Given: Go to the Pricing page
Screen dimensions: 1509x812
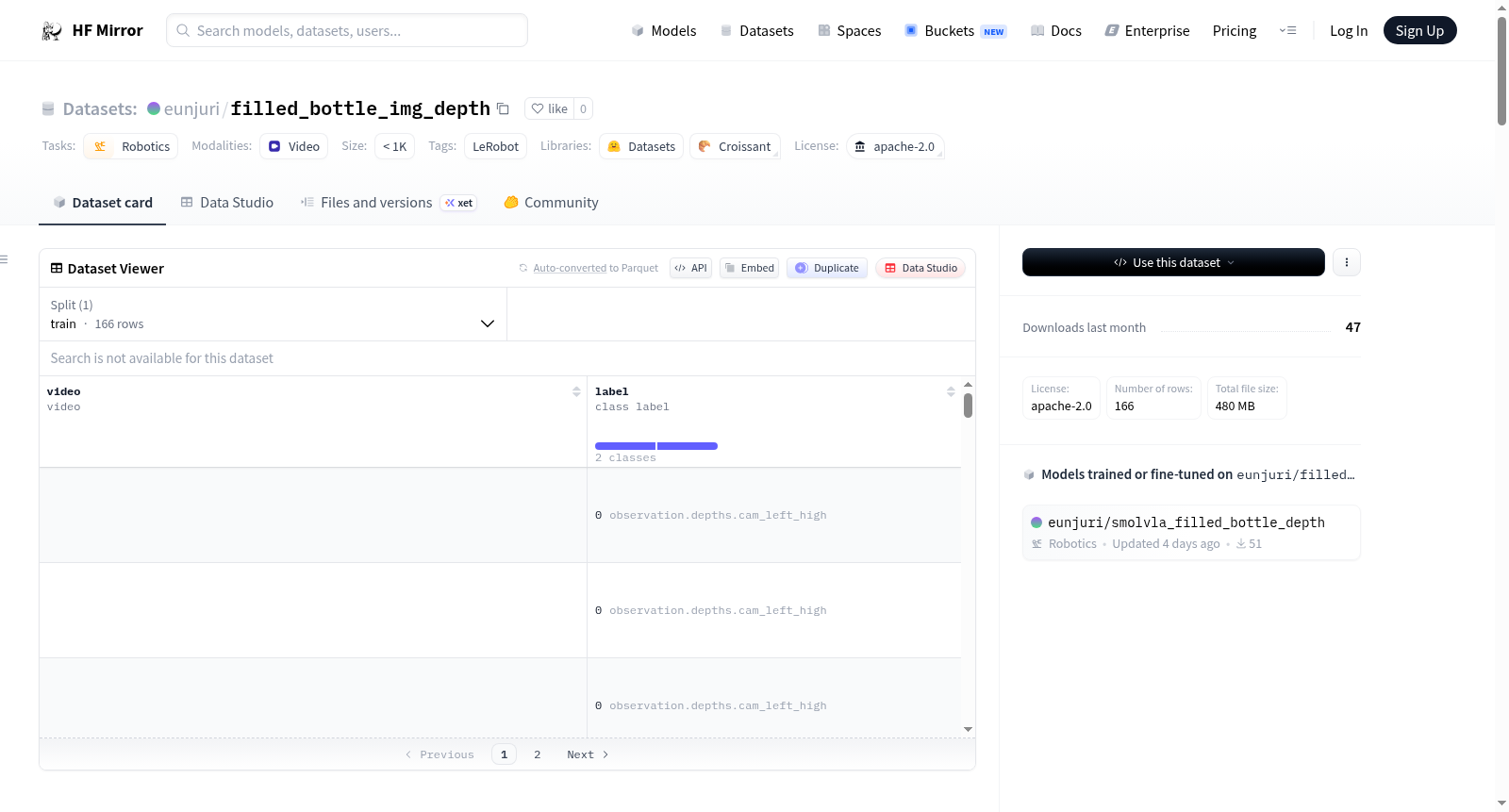Looking at the screenshot, I should (1235, 31).
